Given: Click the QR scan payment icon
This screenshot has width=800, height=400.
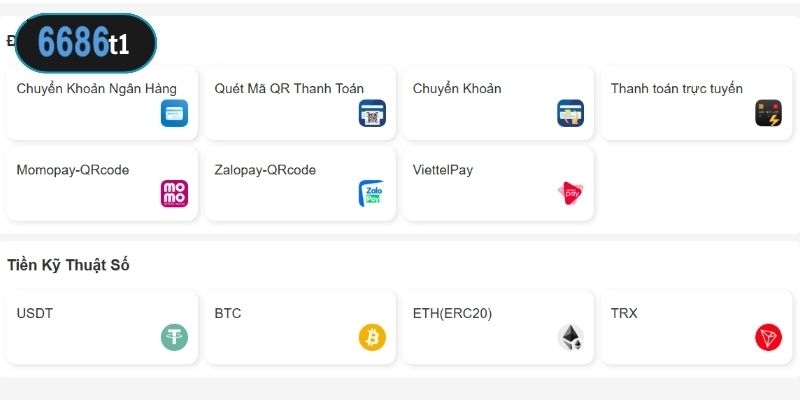Looking at the screenshot, I should [x=372, y=113].
